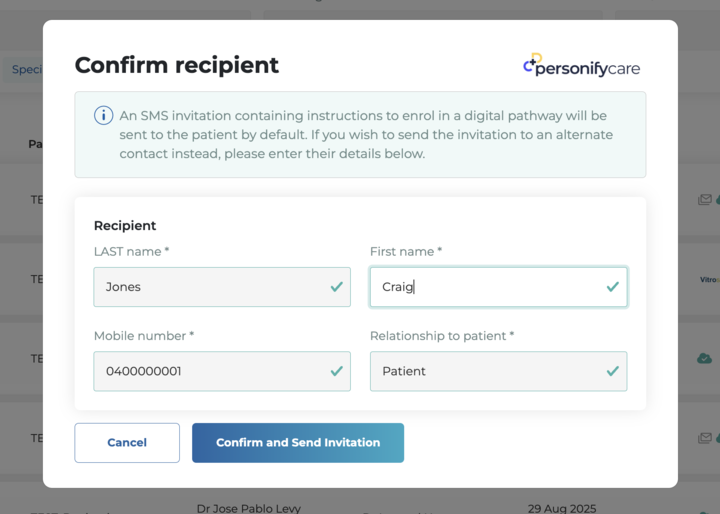
Task: Click the info icon in the SMS notice
Action: tap(103, 116)
